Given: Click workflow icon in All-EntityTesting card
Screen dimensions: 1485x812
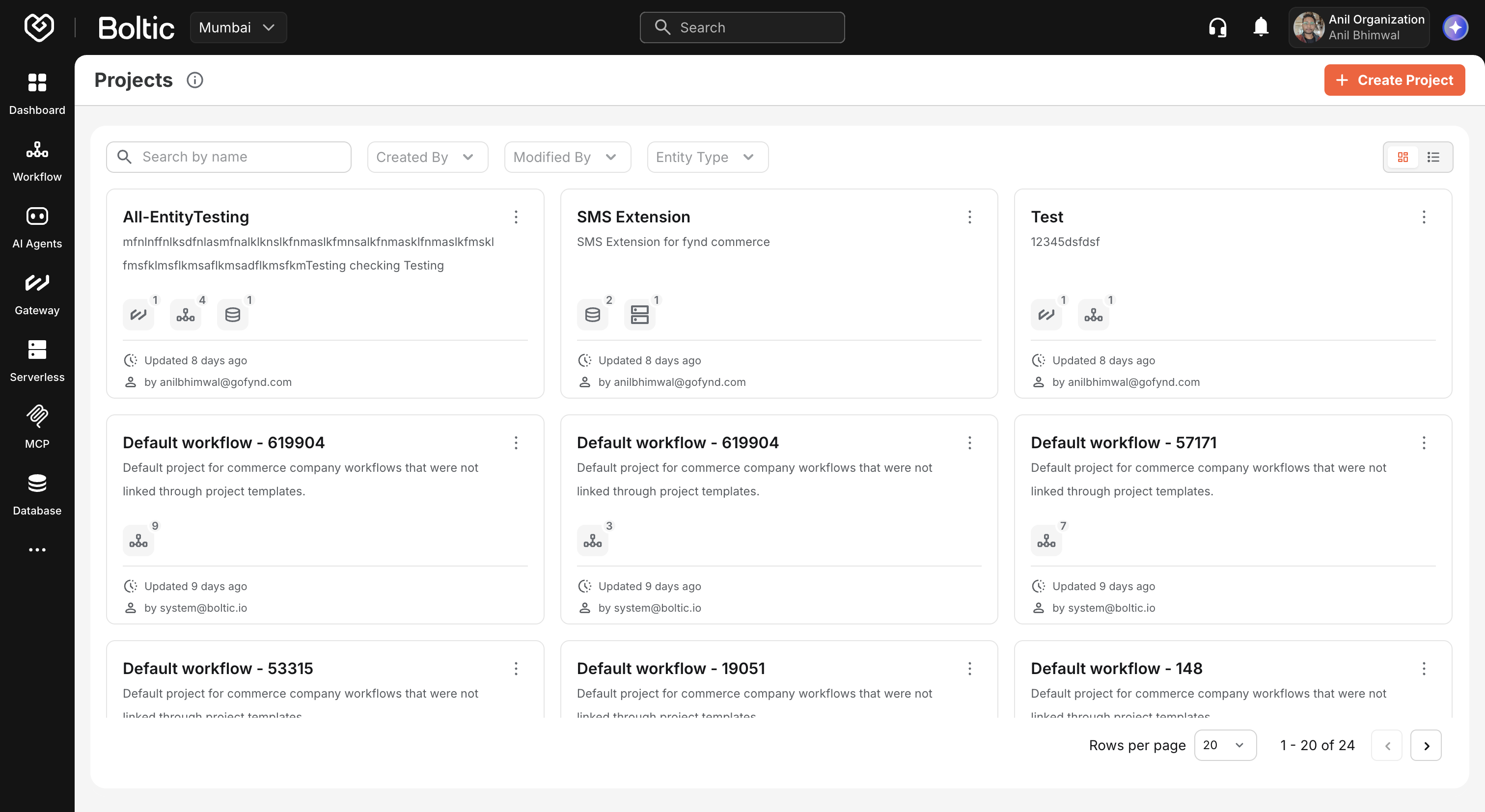Looking at the screenshot, I should point(186,315).
